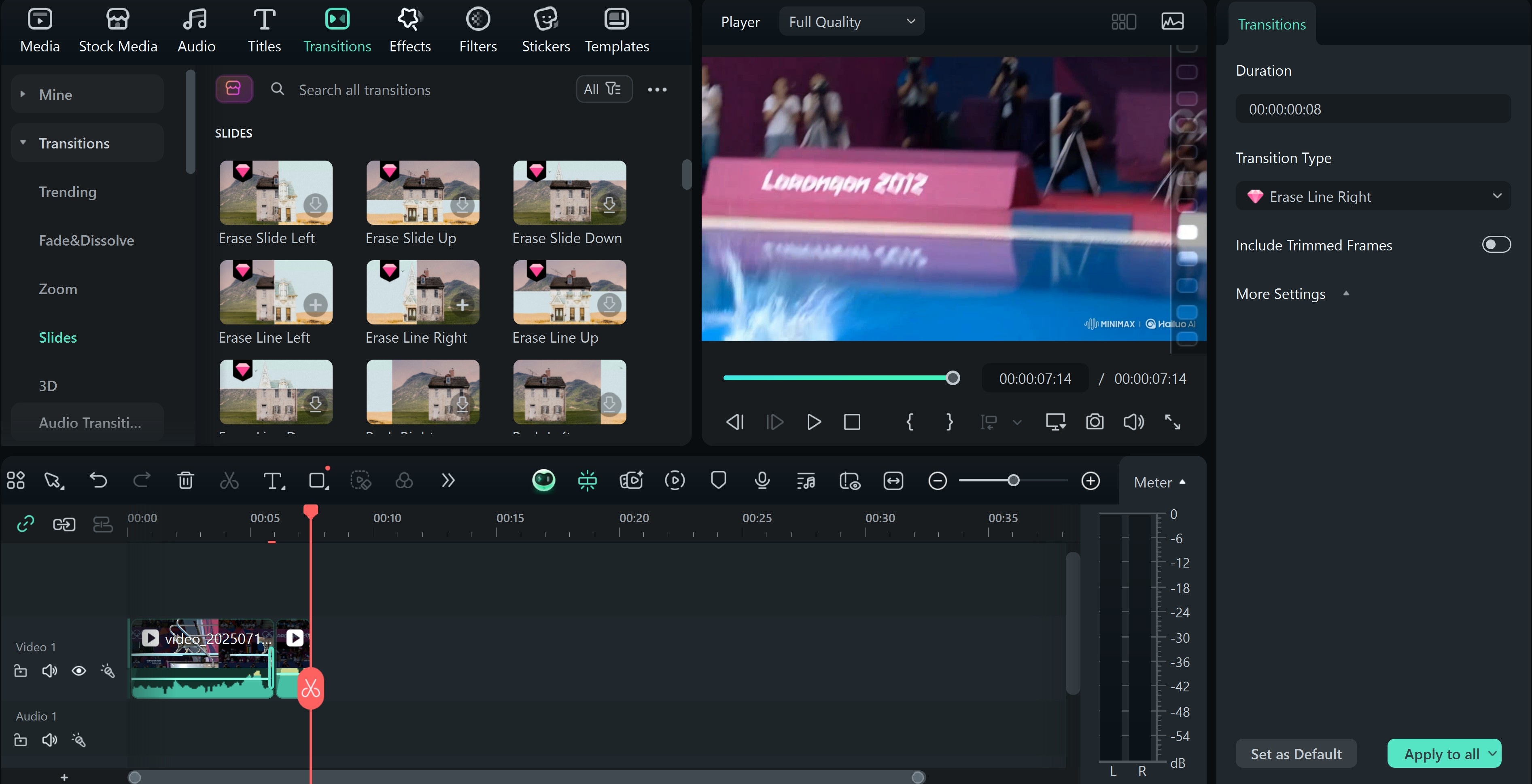1532x784 pixels.
Task: Lock the Audio 1 track
Action: (20, 740)
